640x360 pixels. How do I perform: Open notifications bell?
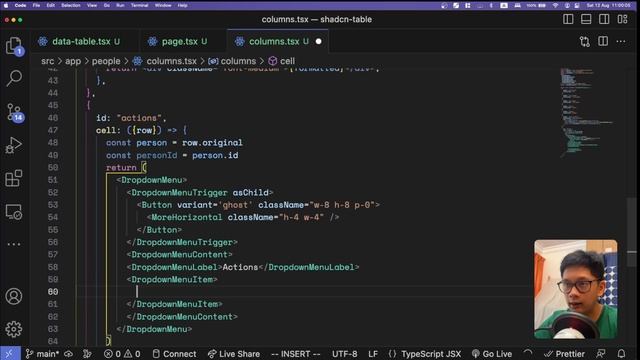(621, 353)
